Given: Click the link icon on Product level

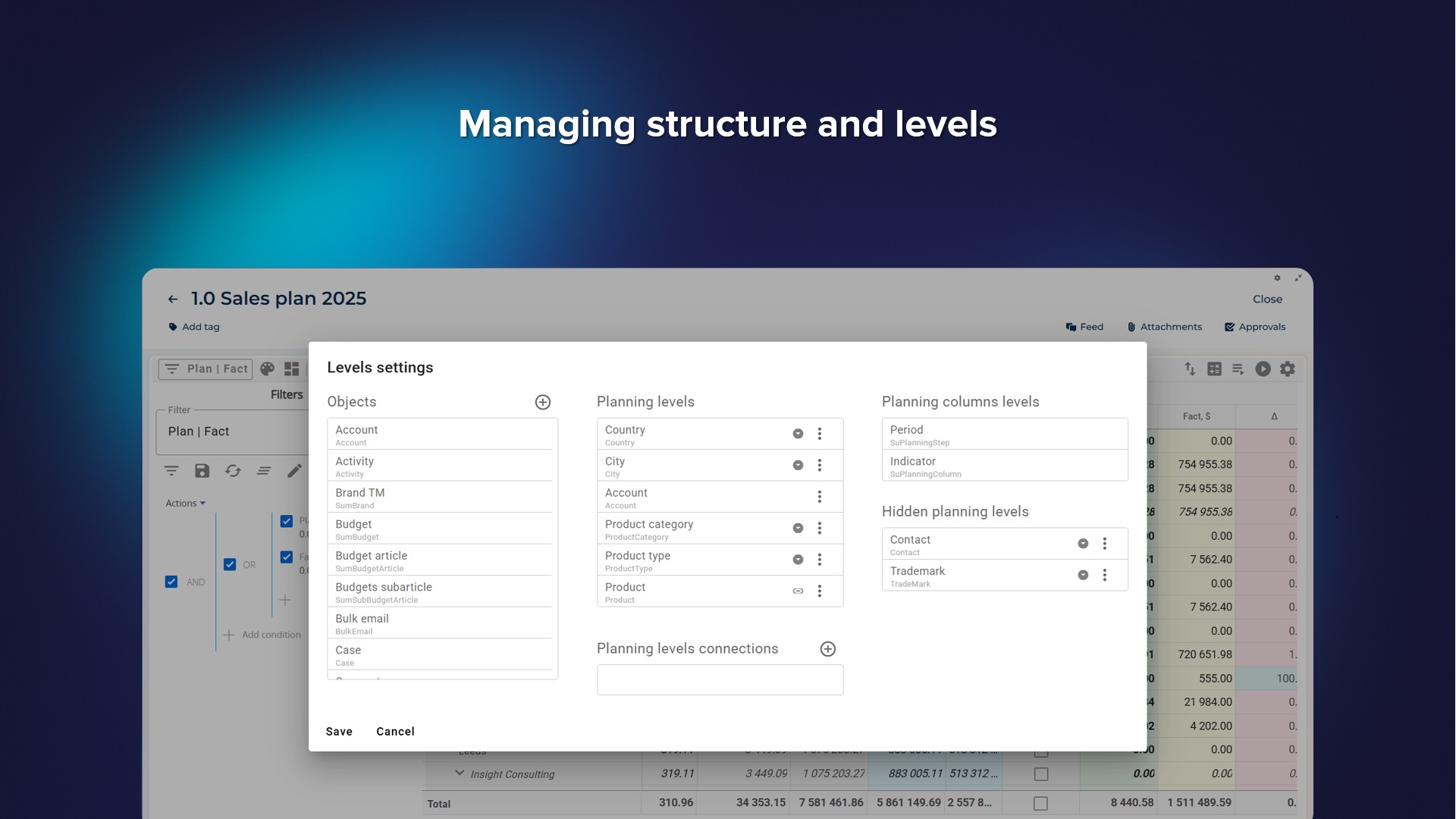Looking at the screenshot, I should tap(798, 591).
